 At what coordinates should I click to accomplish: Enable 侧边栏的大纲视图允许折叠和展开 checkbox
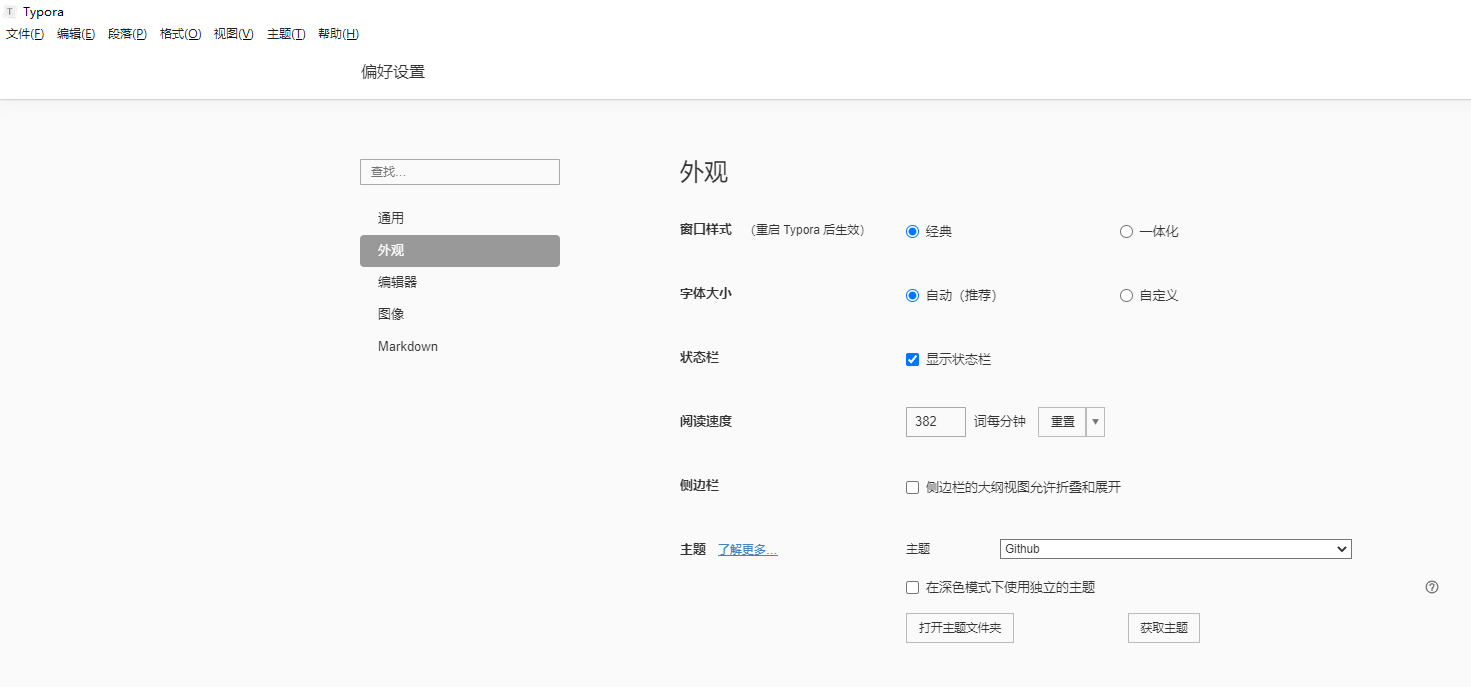click(912, 487)
